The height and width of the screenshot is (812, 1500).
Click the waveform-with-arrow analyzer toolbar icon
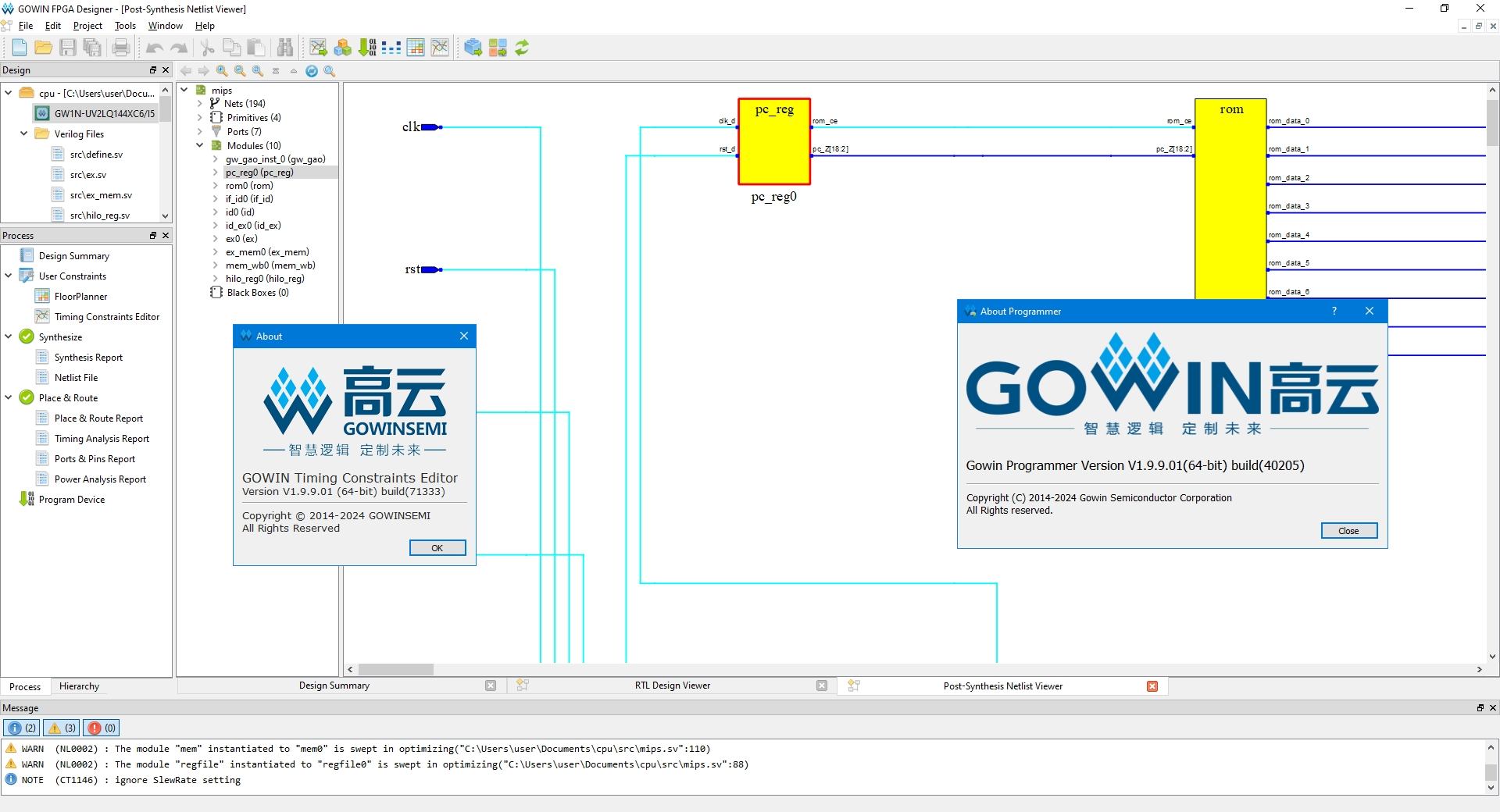click(x=318, y=48)
